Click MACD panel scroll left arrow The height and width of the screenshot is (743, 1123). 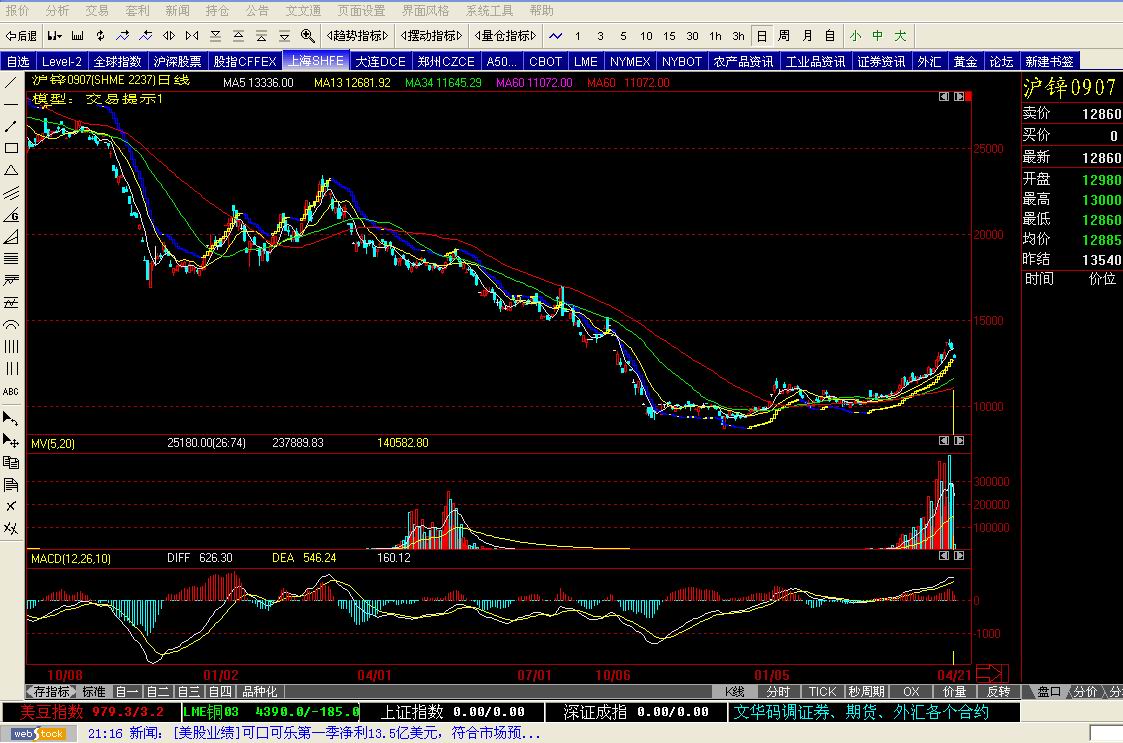(944, 555)
